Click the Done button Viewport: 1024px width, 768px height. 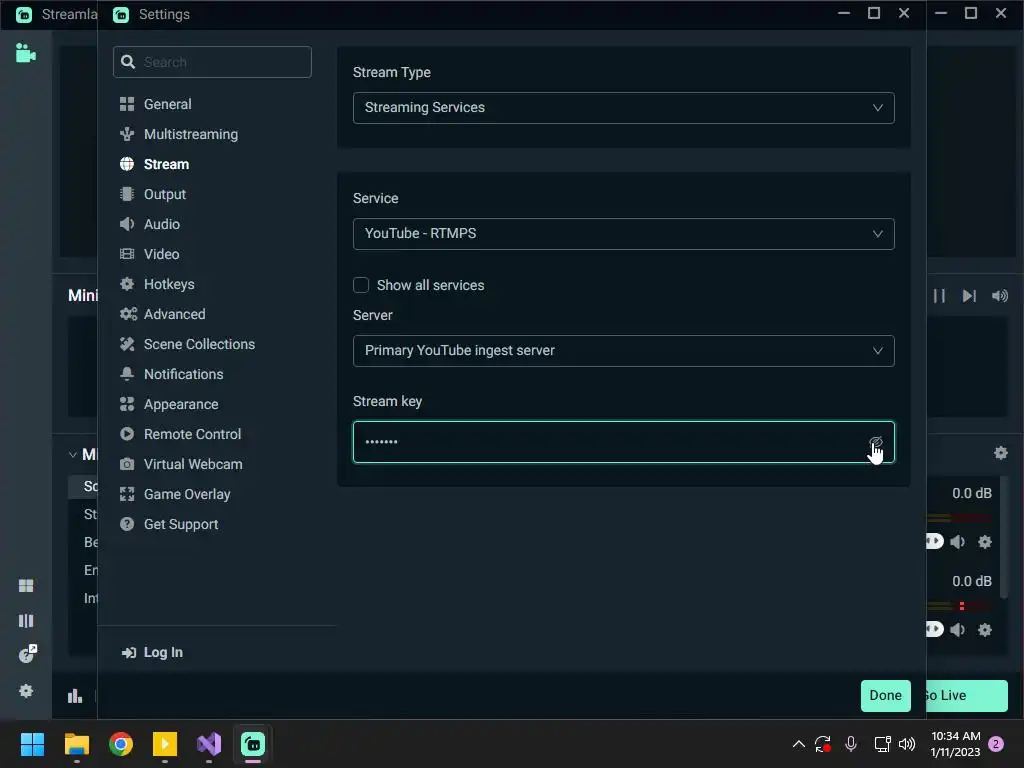point(886,696)
